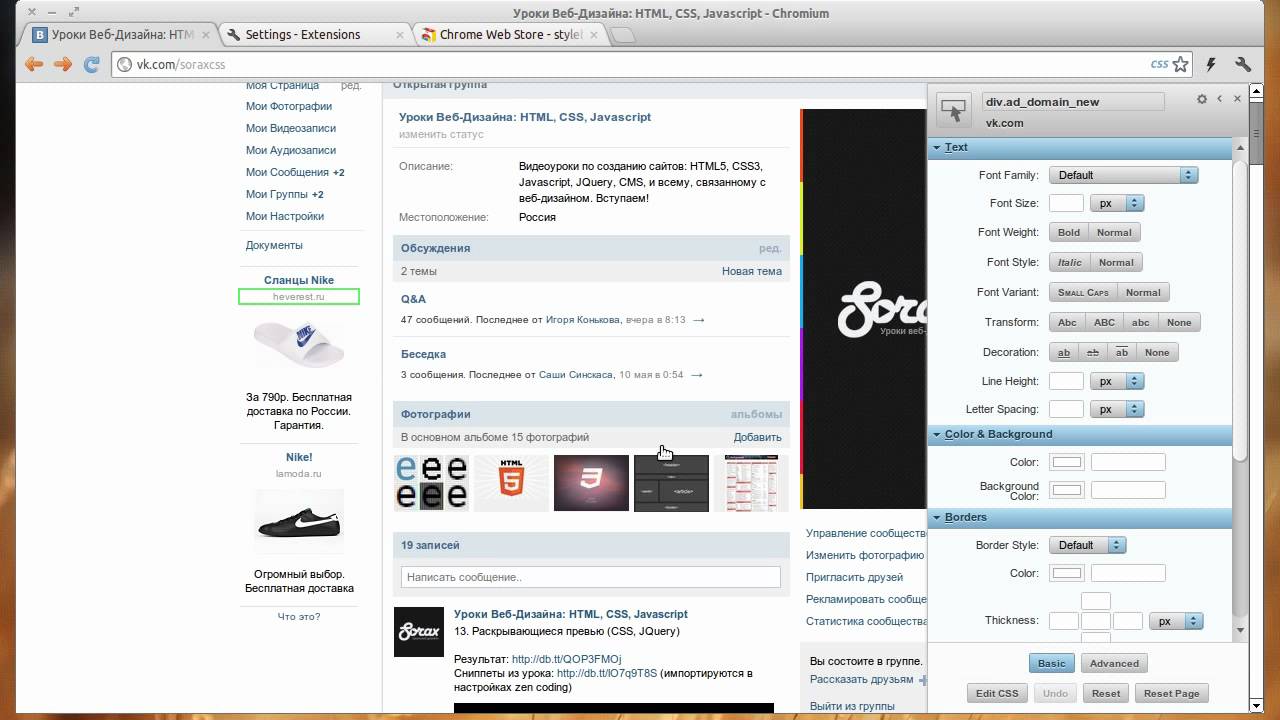
Task: Switch Stylebot to Advanced mode
Action: tap(1114, 663)
